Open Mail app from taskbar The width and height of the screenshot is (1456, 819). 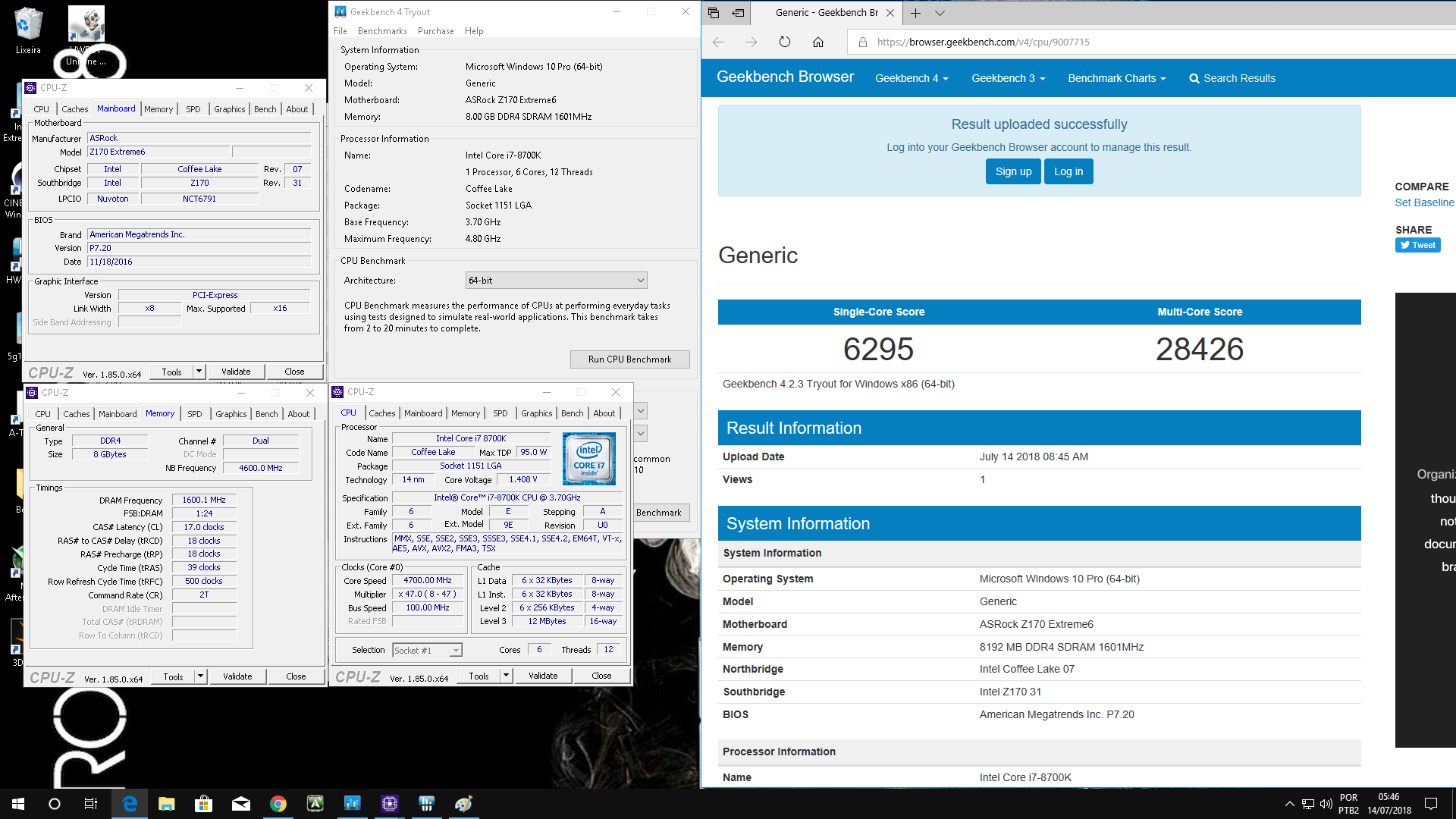click(241, 804)
